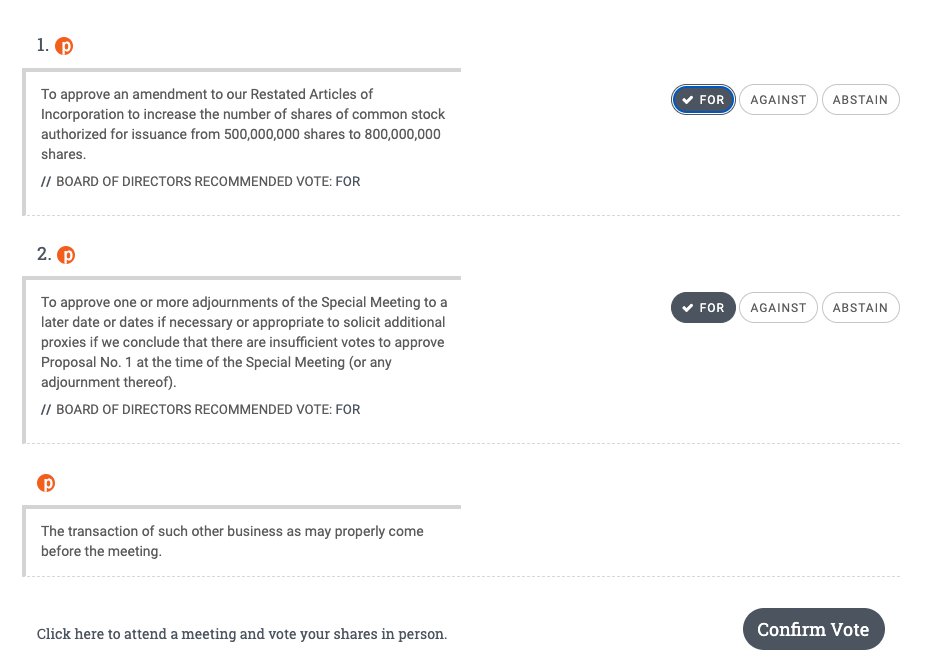Click the checkmark icon in proposal 2's FOR button

tap(687, 308)
